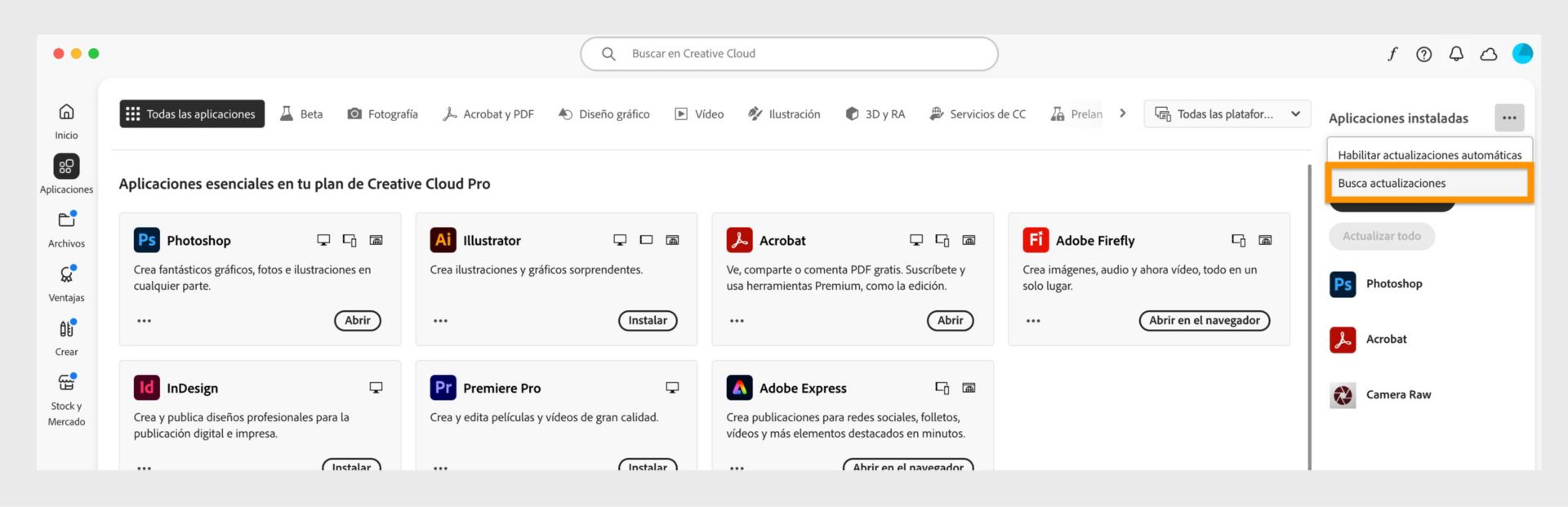The width and height of the screenshot is (1568, 507).
Task: Open the Ventajas section
Action: pyautogui.click(x=66, y=283)
